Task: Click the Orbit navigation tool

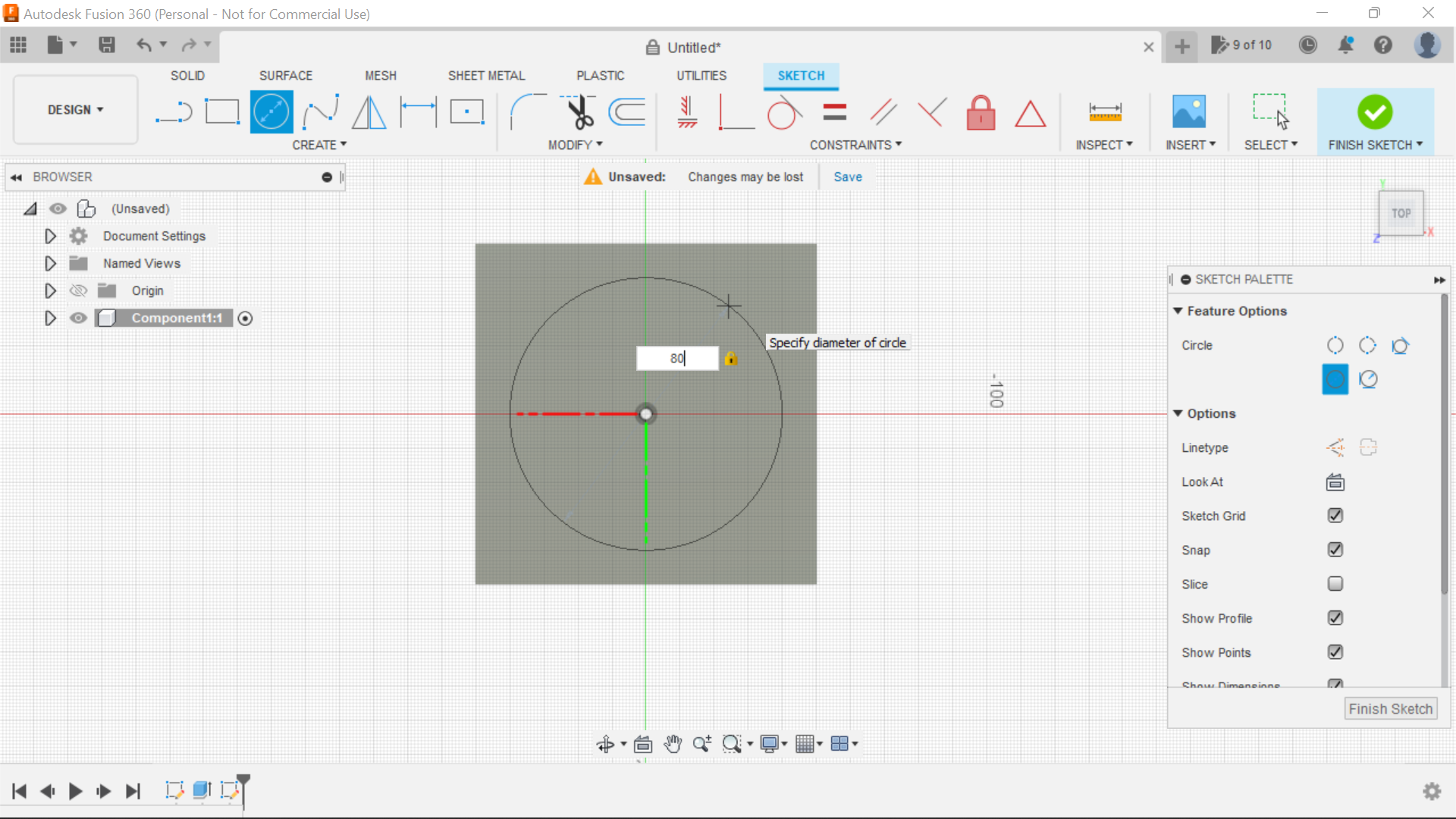Action: coord(605,744)
